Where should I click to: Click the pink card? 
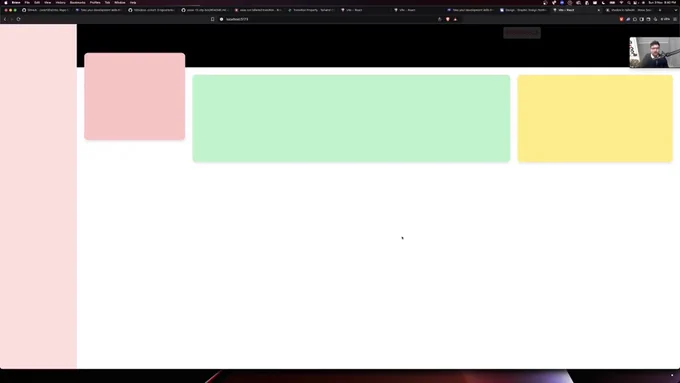tap(134, 96)
